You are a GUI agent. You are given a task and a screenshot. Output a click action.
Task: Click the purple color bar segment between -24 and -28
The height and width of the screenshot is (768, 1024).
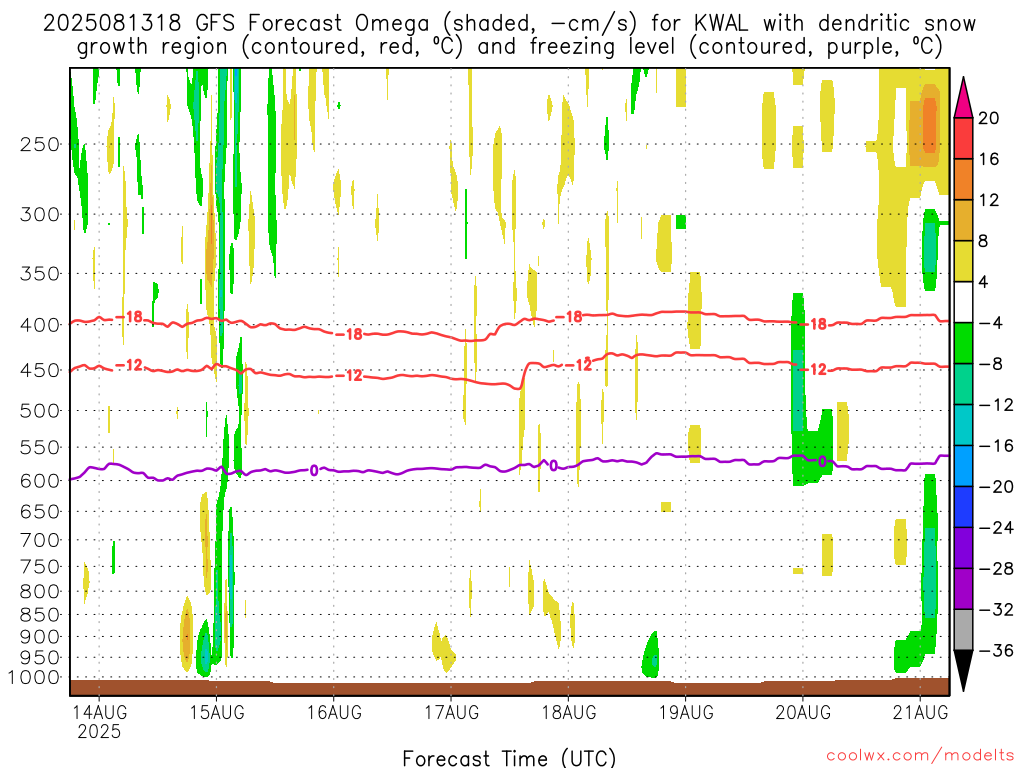[963, 548]
